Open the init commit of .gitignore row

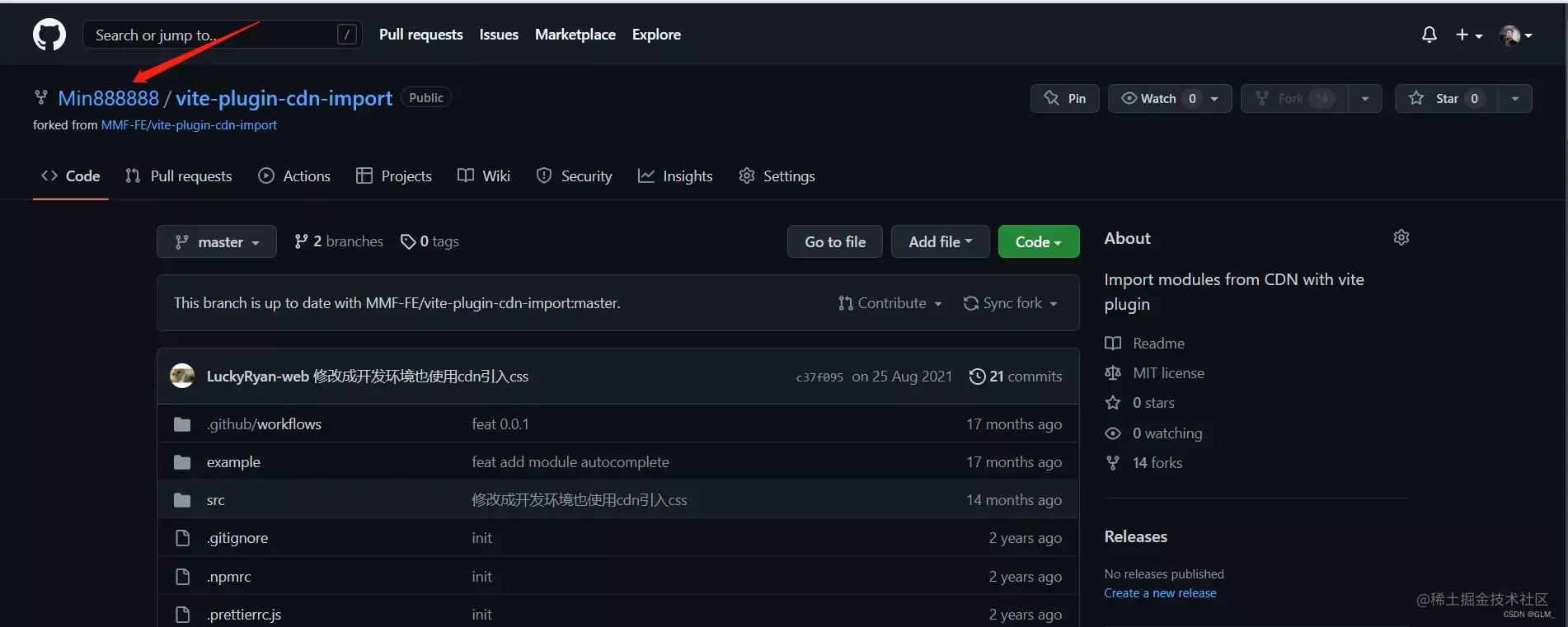click(481, 538)
